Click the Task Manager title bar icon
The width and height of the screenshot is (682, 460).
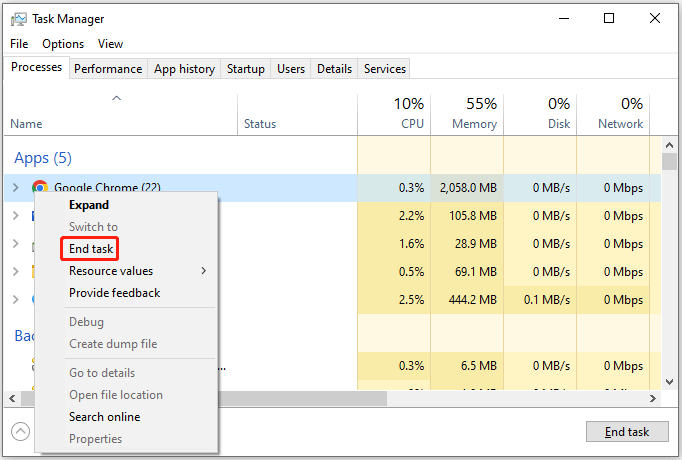pos(19,19)
